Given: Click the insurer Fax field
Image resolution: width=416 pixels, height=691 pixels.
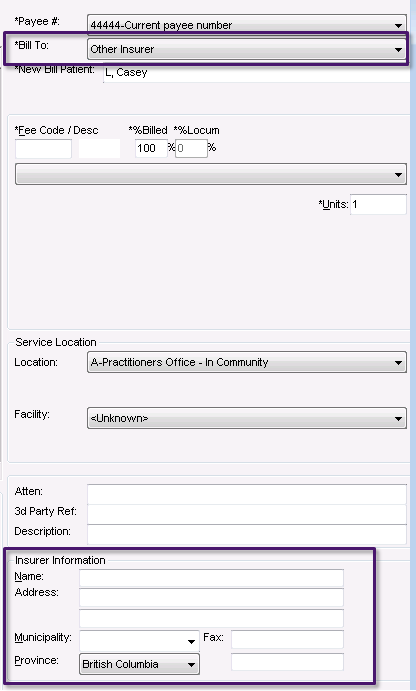Looking at the screenshot, I should point(287,639).
